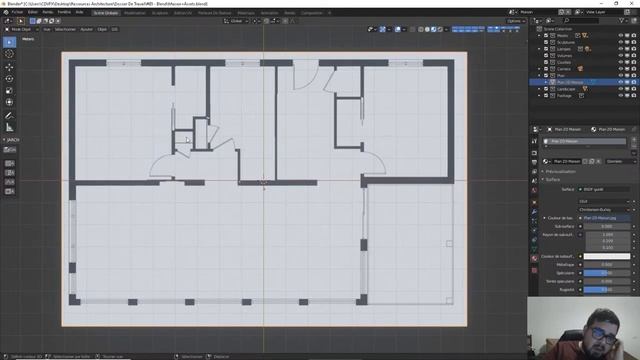Click the Blender logo menu icon

[6, 12]
